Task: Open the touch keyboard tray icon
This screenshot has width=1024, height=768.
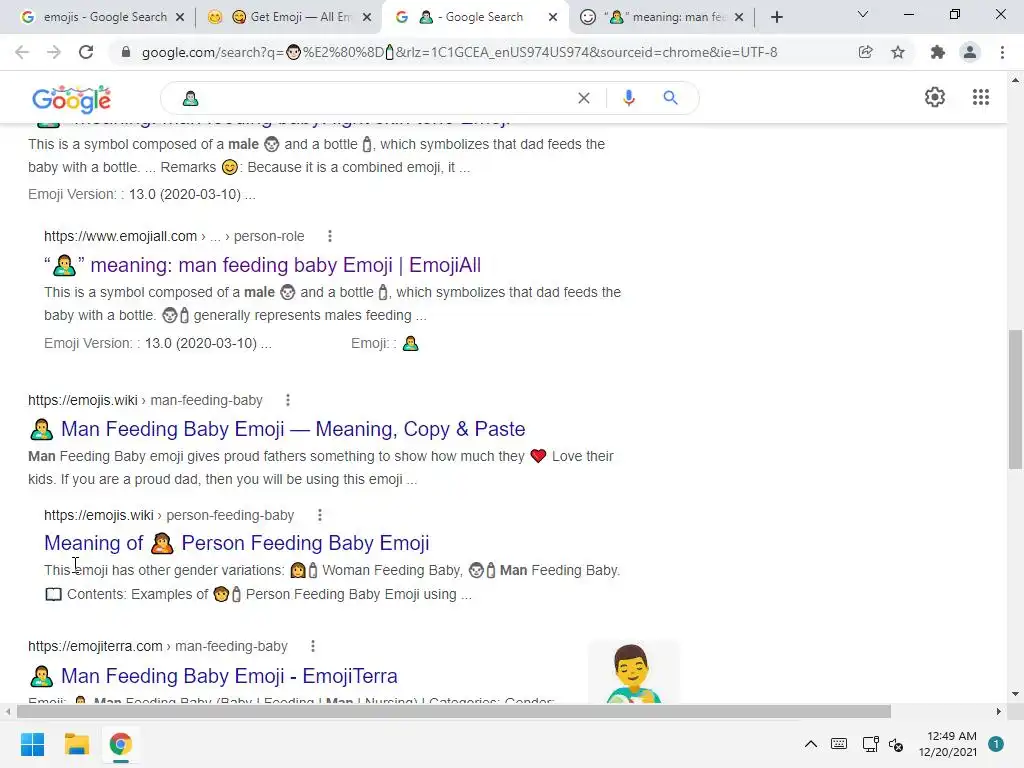Action: (839, 744)
